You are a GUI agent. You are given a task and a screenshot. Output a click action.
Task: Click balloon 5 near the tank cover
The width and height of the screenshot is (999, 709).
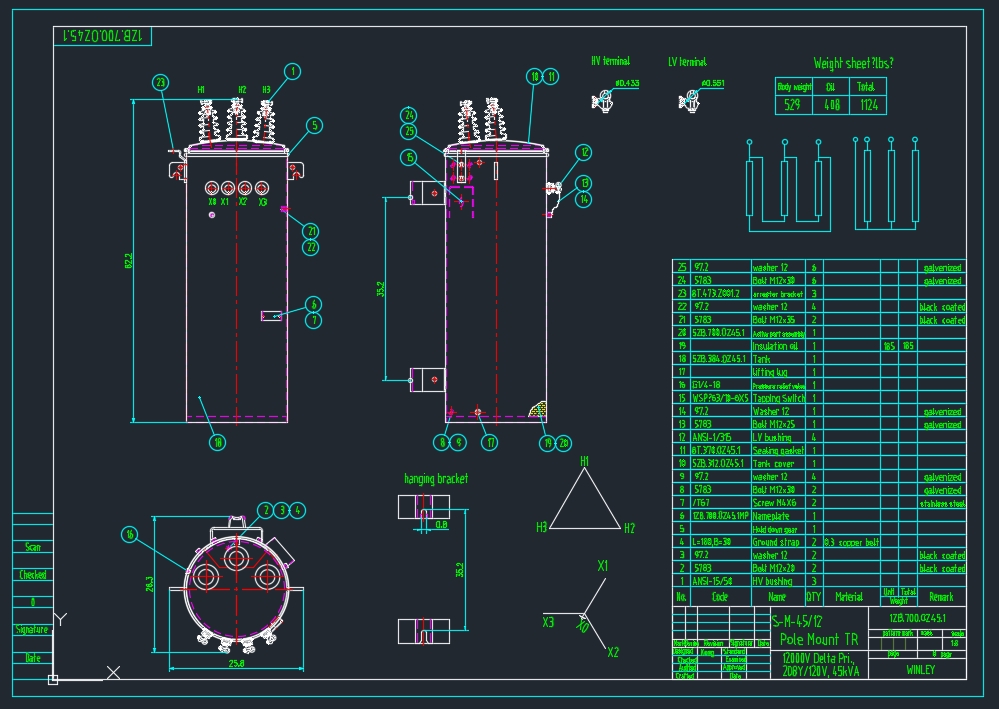click(315, 126)
